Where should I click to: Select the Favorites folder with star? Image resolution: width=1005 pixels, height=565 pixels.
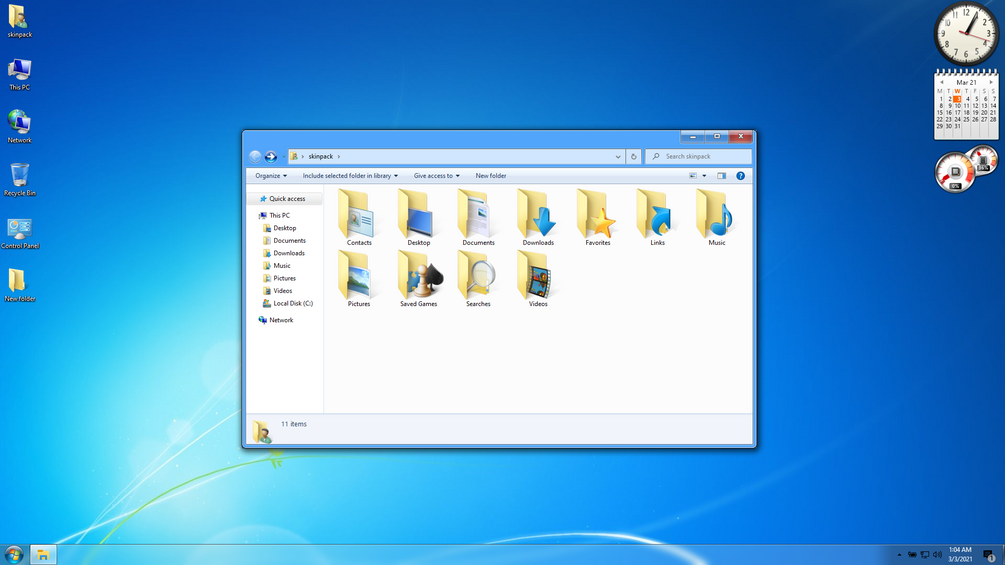point(597,218)
